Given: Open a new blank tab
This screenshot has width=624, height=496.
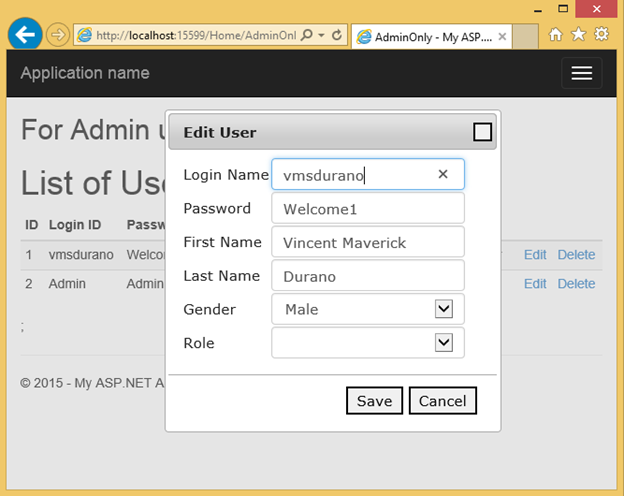Looking at the screenshot, I should (525, 37).
